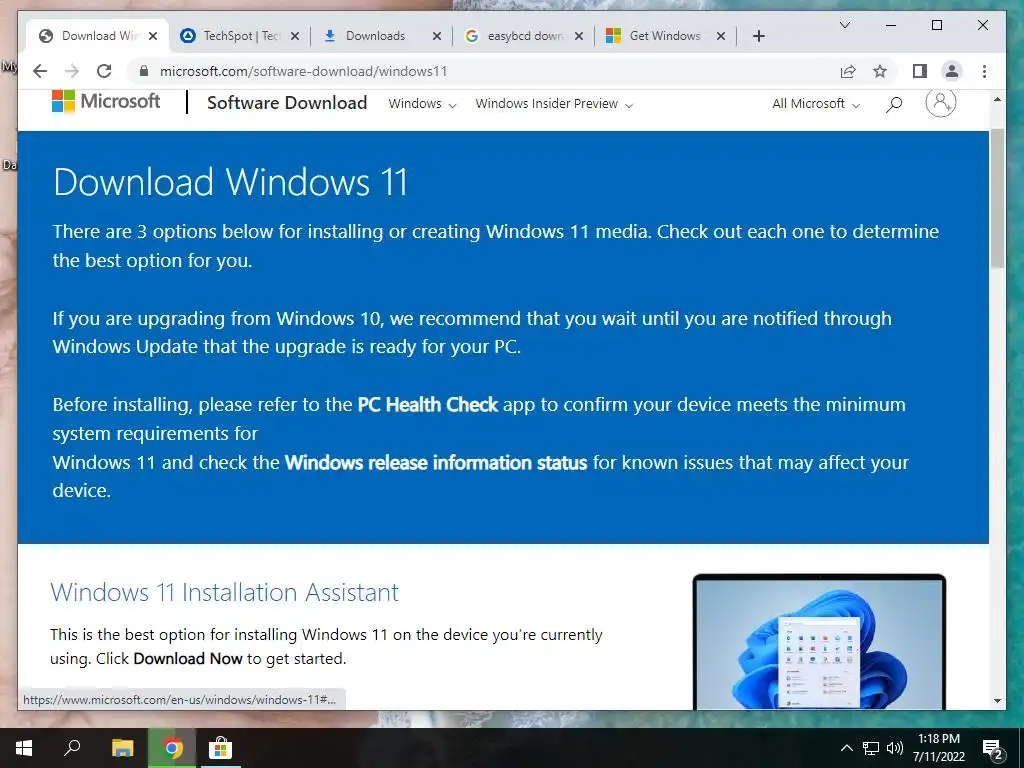Open Microsoft Store from taskbar
Image resolution: width=1024 pixels, height=768 pixels.
click(221, 748)
